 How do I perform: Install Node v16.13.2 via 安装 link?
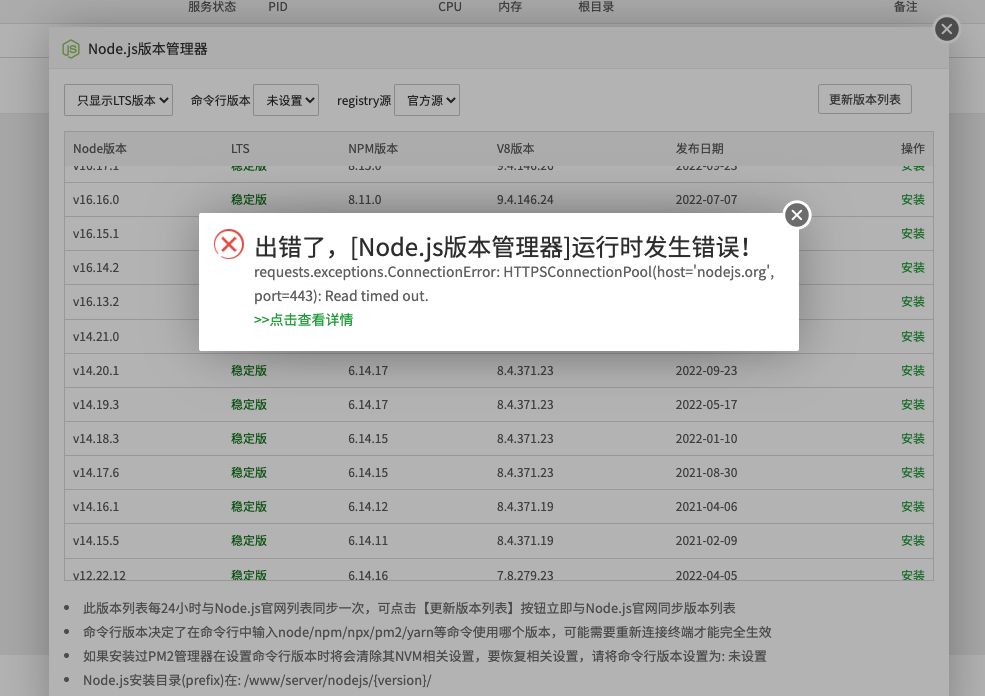pyautogui.click(x=913, y=302)
